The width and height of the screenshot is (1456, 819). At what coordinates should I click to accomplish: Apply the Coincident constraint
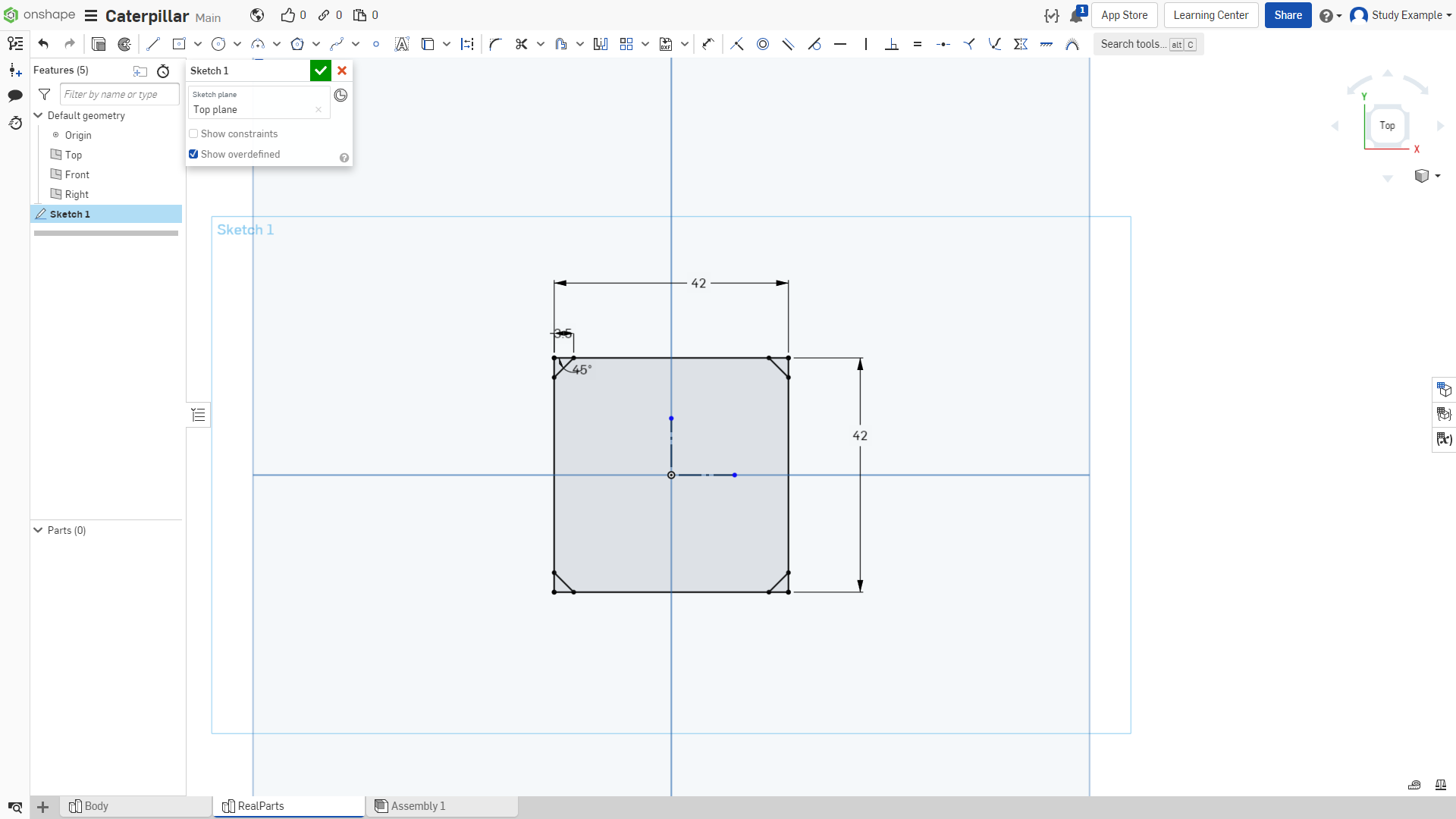click(737, 44)
